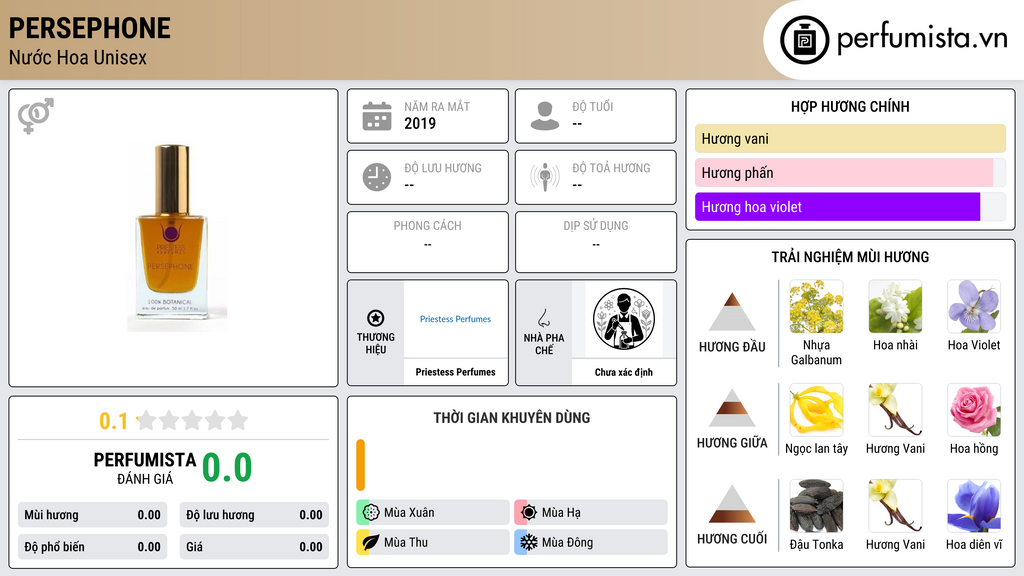Click the Hương cuối pyramid icon

click(x=732, y=504)
